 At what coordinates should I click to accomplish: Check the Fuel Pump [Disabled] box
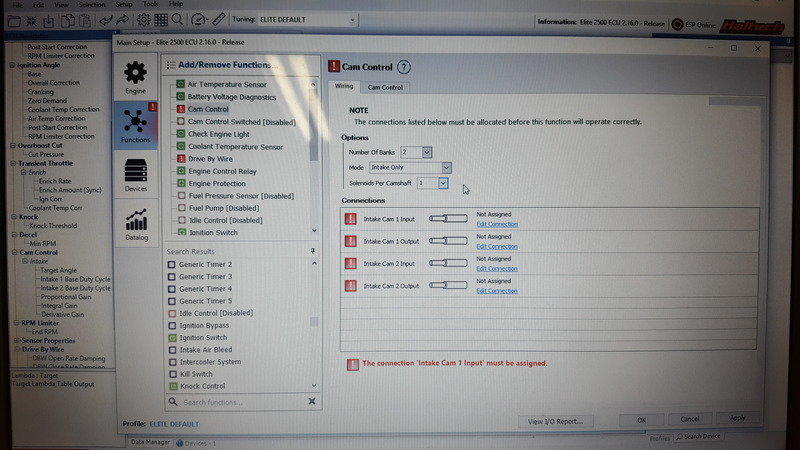coord(181,208)
